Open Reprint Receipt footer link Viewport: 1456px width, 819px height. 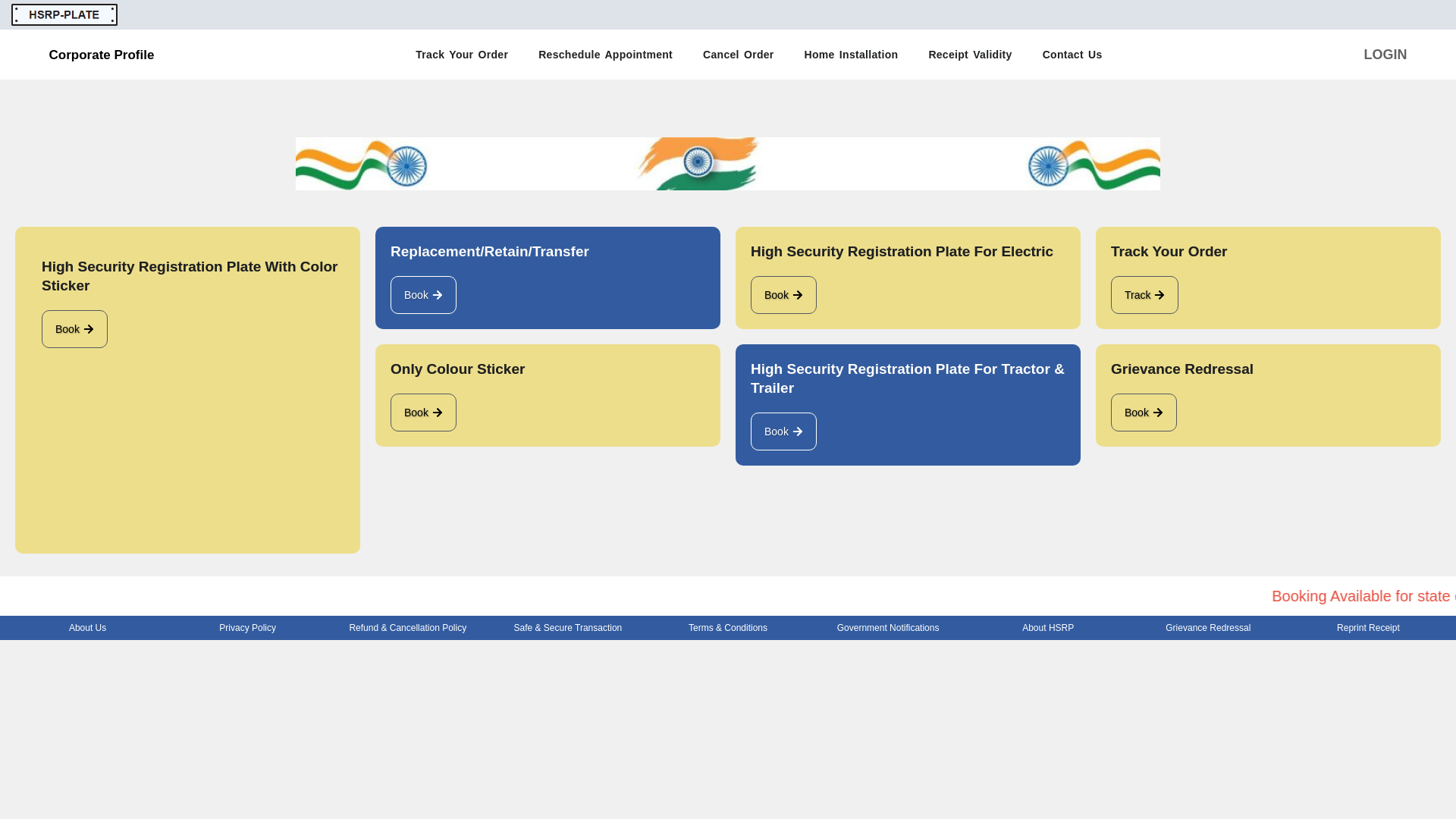point(1368,628)
